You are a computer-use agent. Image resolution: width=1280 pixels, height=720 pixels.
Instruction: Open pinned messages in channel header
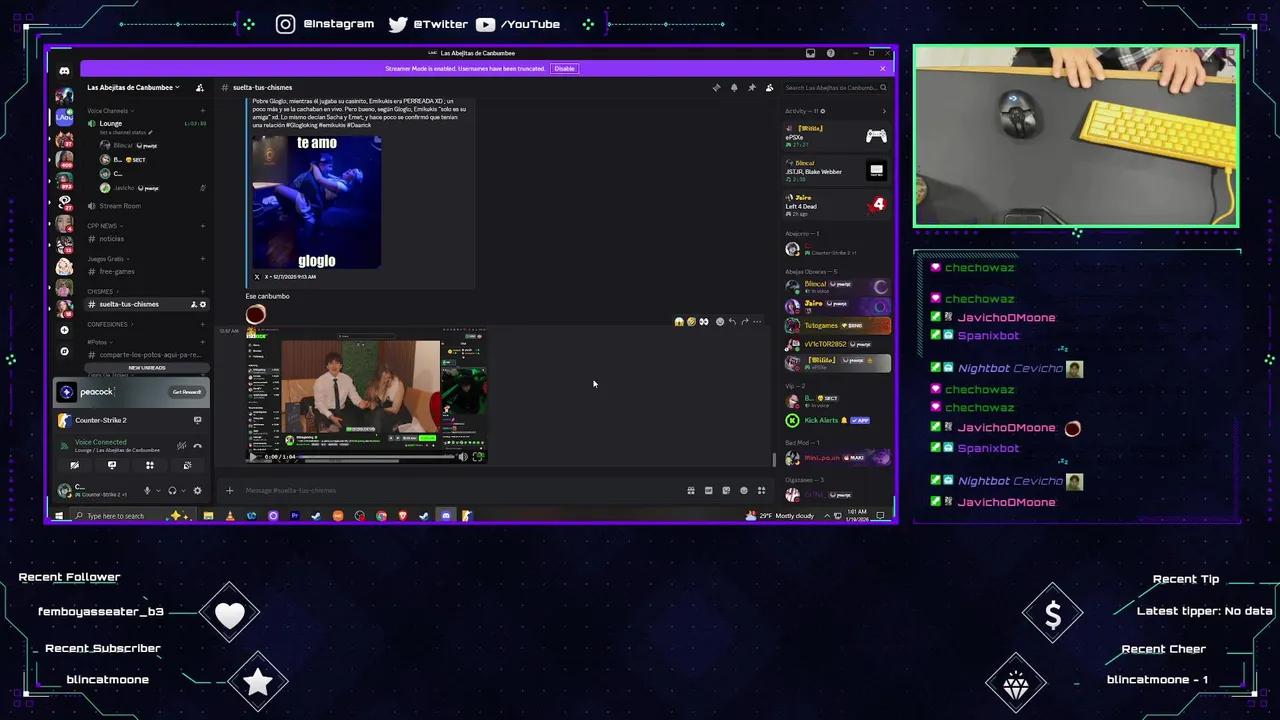point(751,88)
